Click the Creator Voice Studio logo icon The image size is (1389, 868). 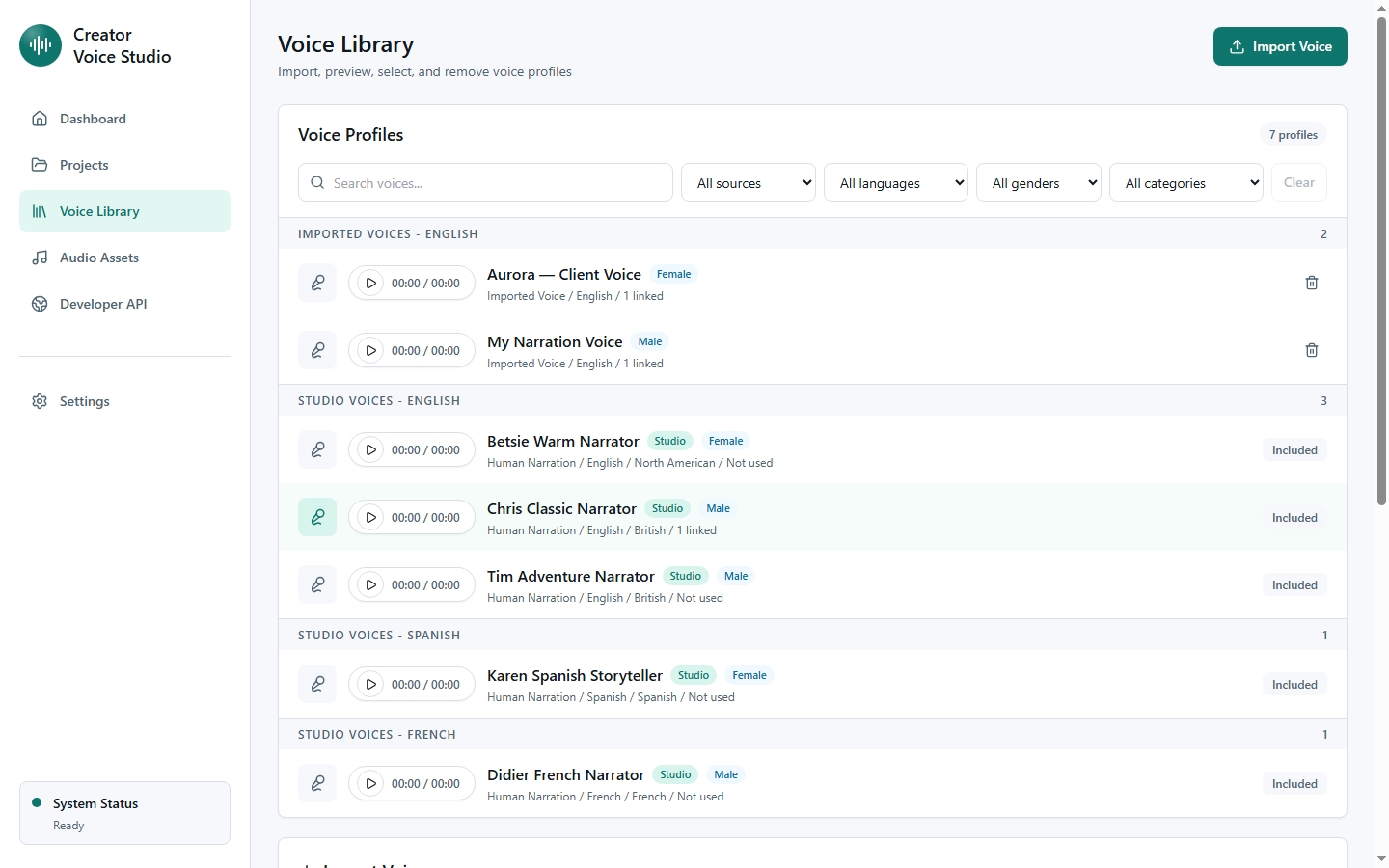(41, 45)
